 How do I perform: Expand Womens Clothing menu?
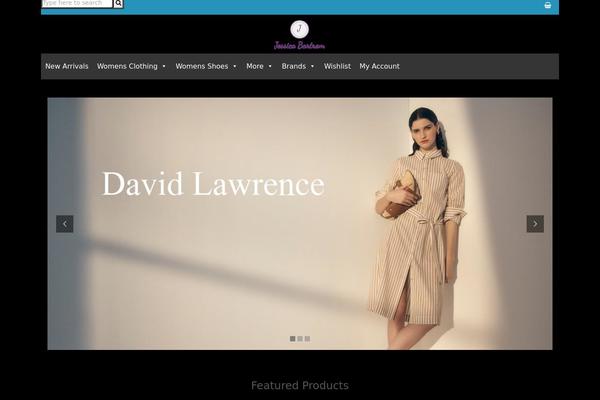pyautogui.click(x=131, y=66)
